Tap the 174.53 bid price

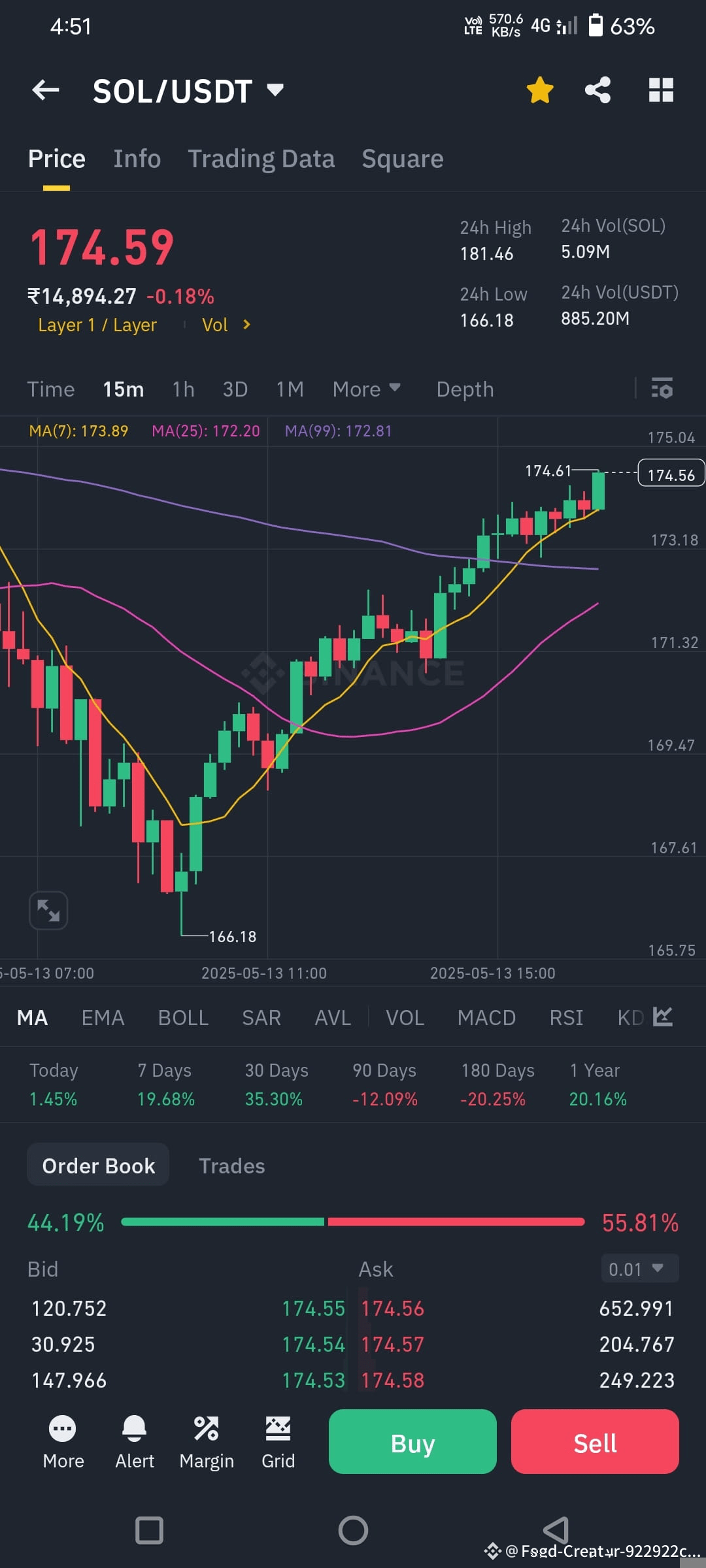pos(313,1380)
